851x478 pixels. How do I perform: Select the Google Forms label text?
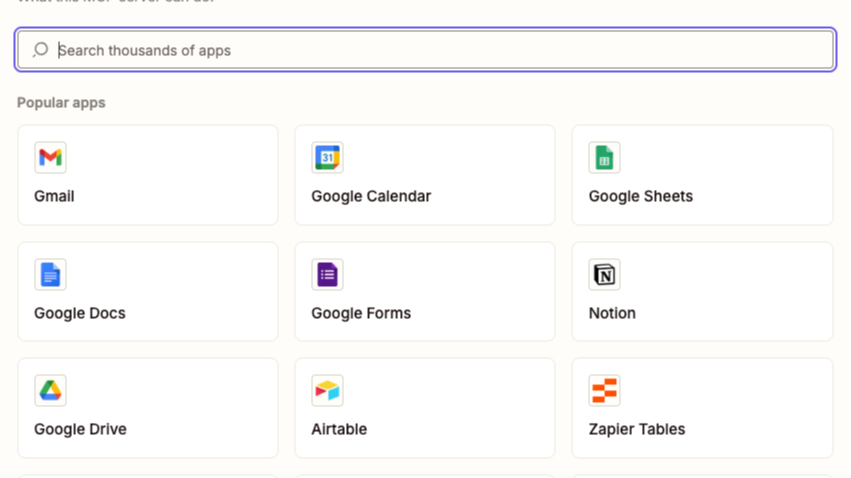coord(361,313)
